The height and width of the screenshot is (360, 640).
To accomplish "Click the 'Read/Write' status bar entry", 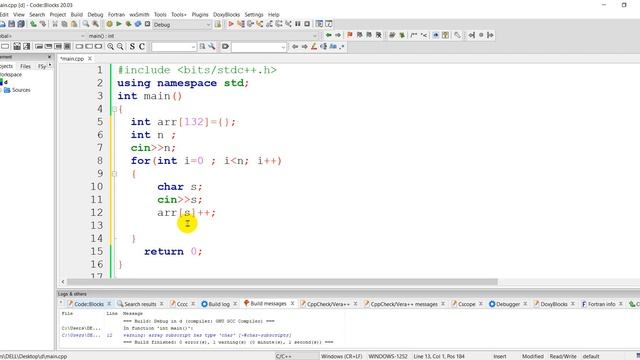I will 563,356.
